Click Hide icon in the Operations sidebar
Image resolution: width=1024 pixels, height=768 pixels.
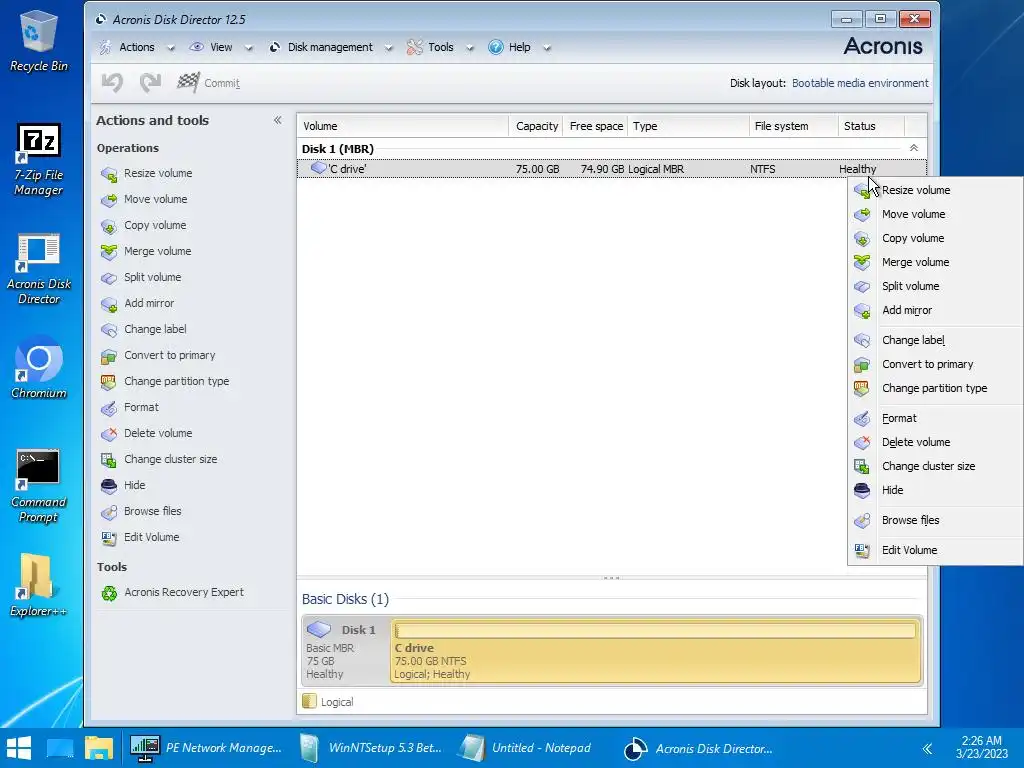(109, 486)
